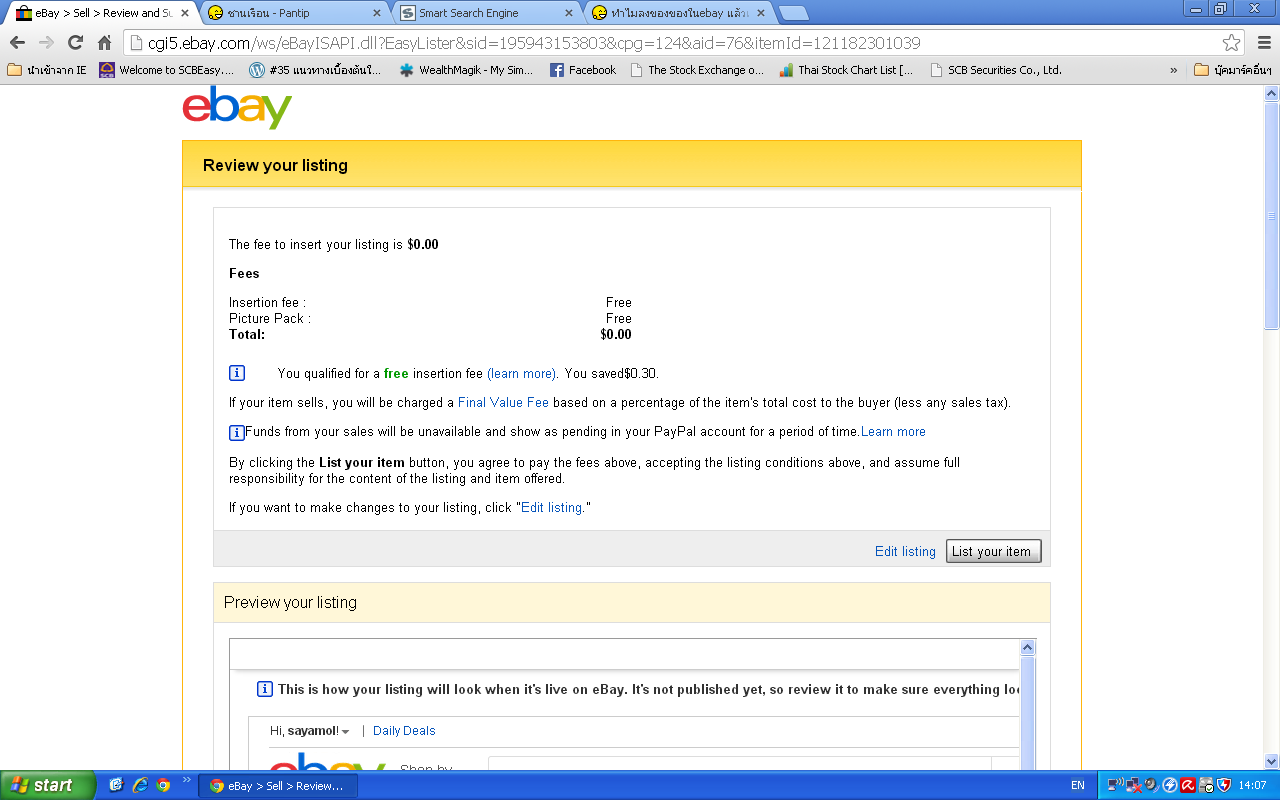This screenshot has height=800, width=1280.
Task: Open the Chrome menu button
Action: [1264, 43]
